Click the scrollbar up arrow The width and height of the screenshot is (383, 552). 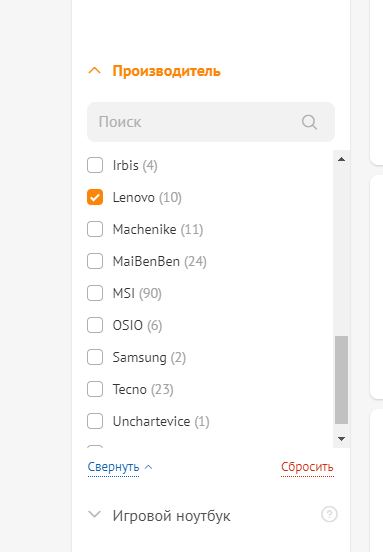341,159
